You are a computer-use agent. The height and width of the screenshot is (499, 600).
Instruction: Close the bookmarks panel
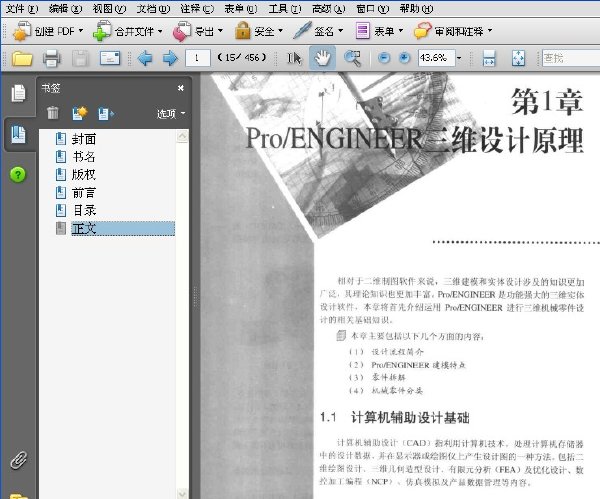(181, 88)
